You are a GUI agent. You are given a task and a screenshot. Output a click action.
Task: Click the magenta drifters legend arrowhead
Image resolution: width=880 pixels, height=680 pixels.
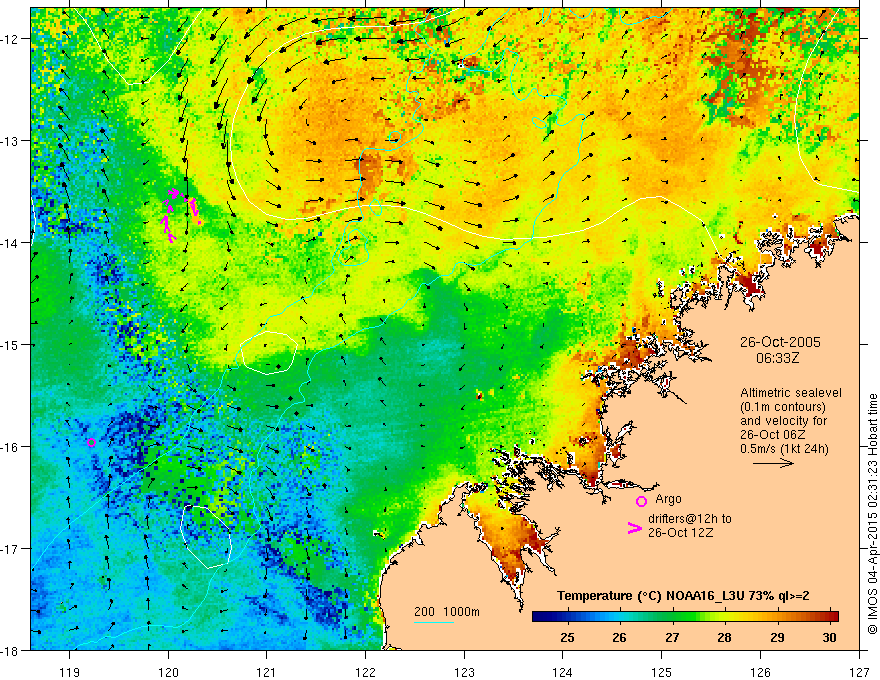[634, 527]
